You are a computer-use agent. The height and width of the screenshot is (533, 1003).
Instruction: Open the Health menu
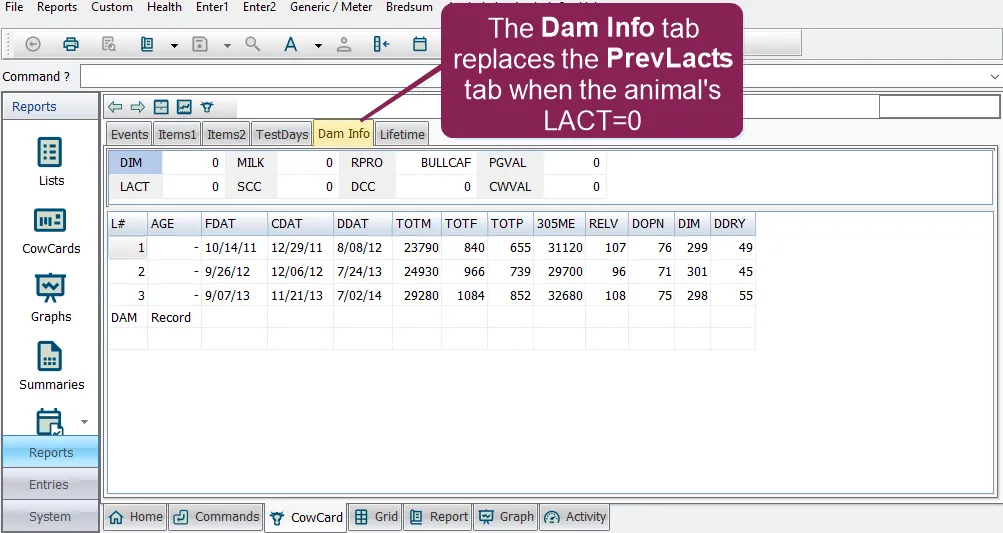pos(164,7)
